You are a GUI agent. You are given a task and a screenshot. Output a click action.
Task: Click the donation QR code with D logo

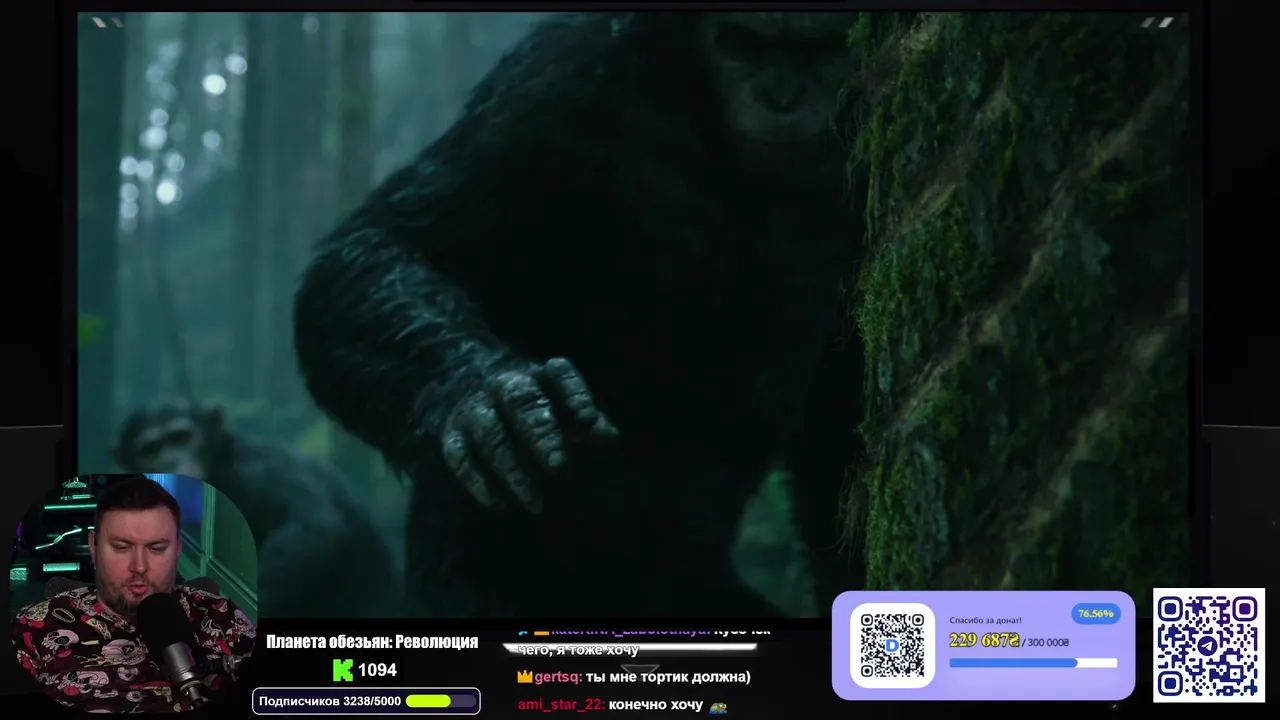(892, 645)
